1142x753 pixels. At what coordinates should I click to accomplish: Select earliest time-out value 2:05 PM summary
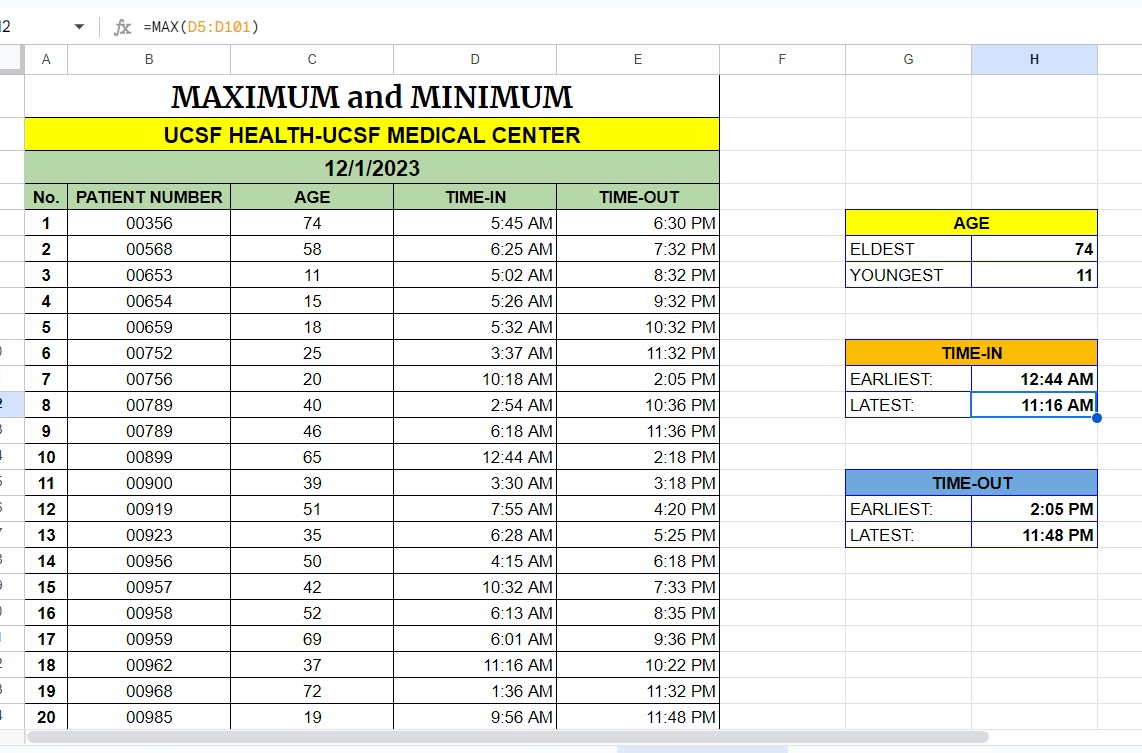1034,509
